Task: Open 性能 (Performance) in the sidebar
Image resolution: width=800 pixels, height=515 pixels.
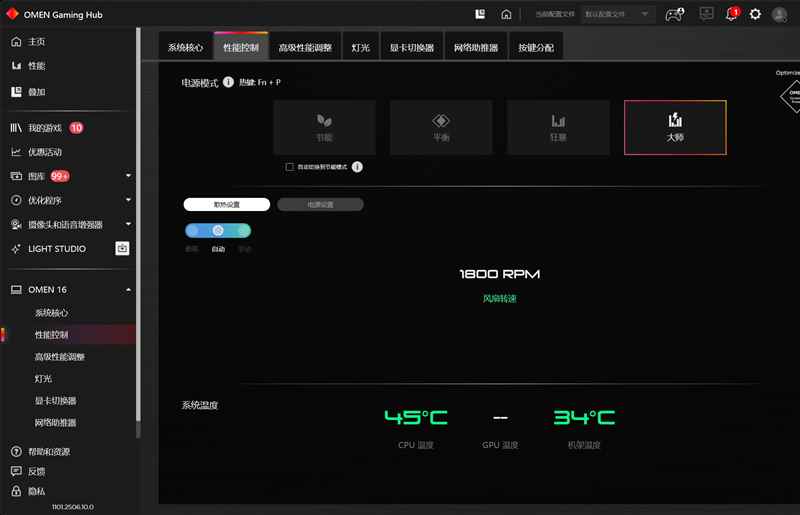Action: tap(36, 65)
